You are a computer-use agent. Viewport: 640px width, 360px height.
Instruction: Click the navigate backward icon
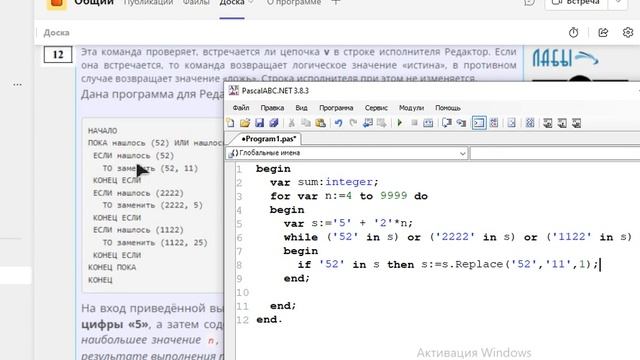coord(367,123)
